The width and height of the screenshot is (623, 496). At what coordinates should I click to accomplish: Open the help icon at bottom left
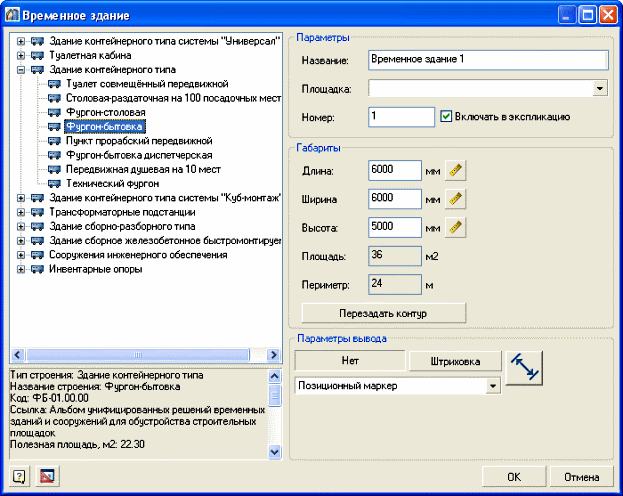19,476
